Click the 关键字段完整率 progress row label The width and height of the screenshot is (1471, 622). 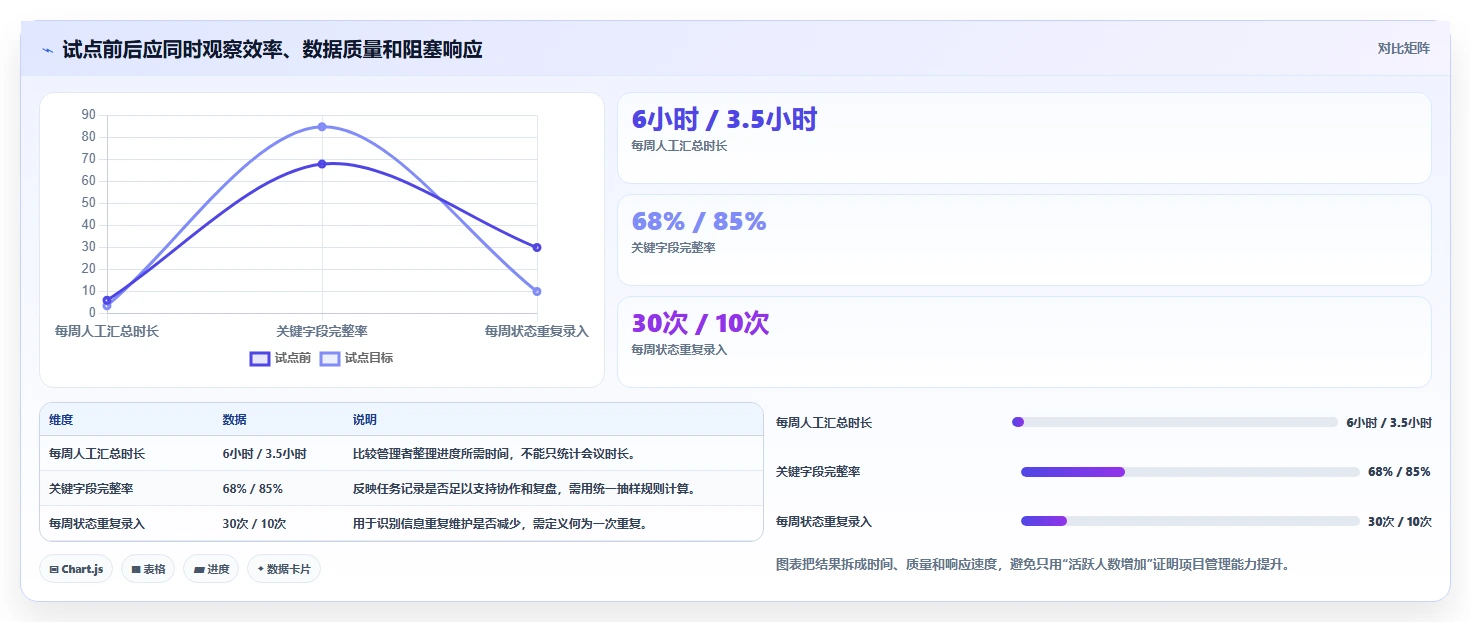818,472
